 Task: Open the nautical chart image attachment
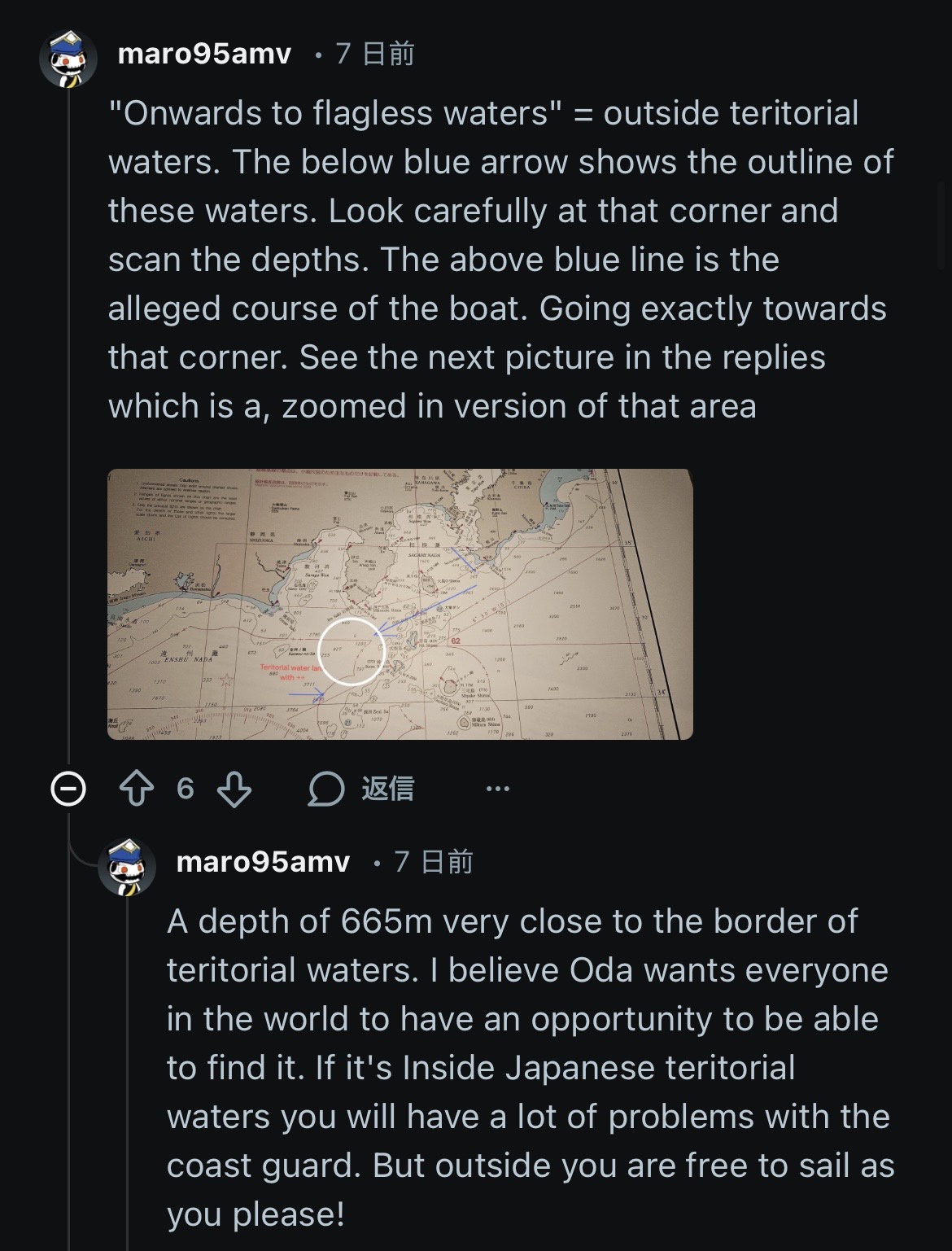(x=400, y=604)
